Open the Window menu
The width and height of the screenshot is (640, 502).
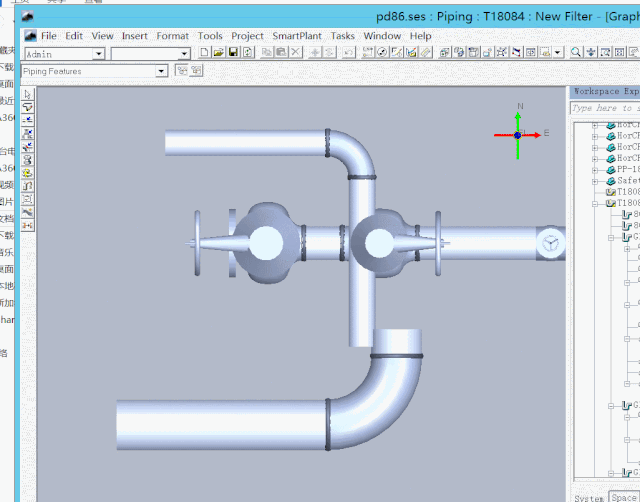point(382,36)
